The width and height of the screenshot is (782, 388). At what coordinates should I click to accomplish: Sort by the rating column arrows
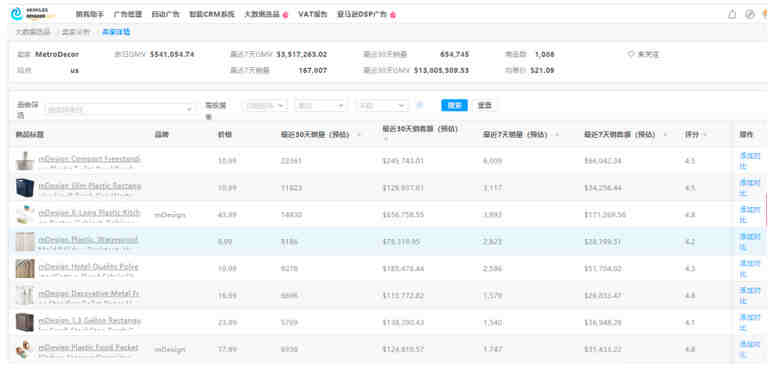705,135
